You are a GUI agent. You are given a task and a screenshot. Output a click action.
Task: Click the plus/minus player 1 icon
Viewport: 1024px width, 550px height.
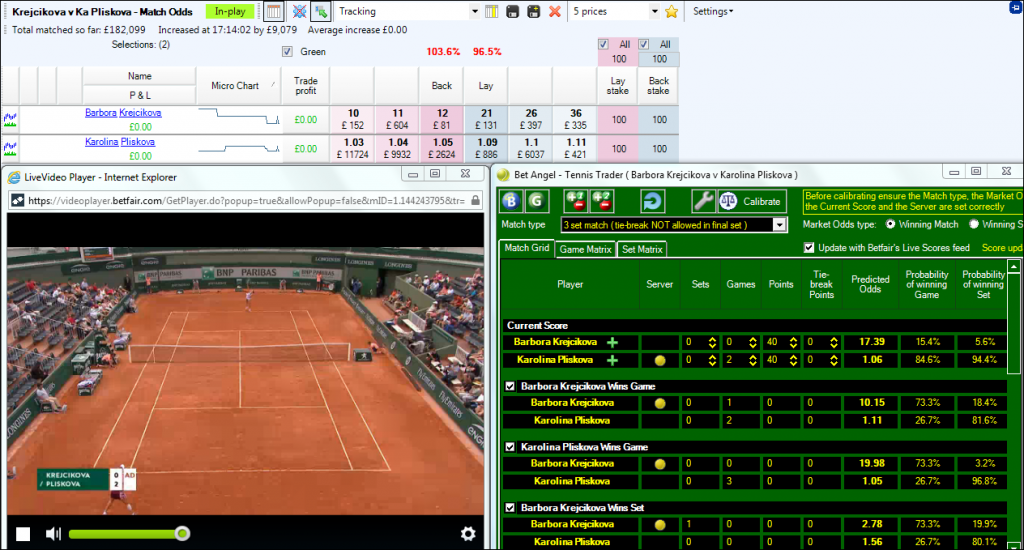pyautogui.click(x=576, y=201)
